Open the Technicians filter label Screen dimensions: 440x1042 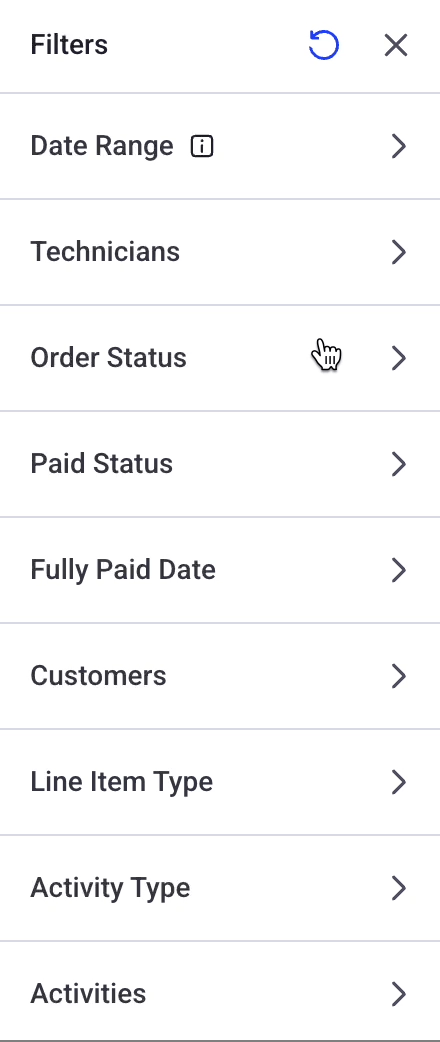pyautogui.click(x=105, y=252)
